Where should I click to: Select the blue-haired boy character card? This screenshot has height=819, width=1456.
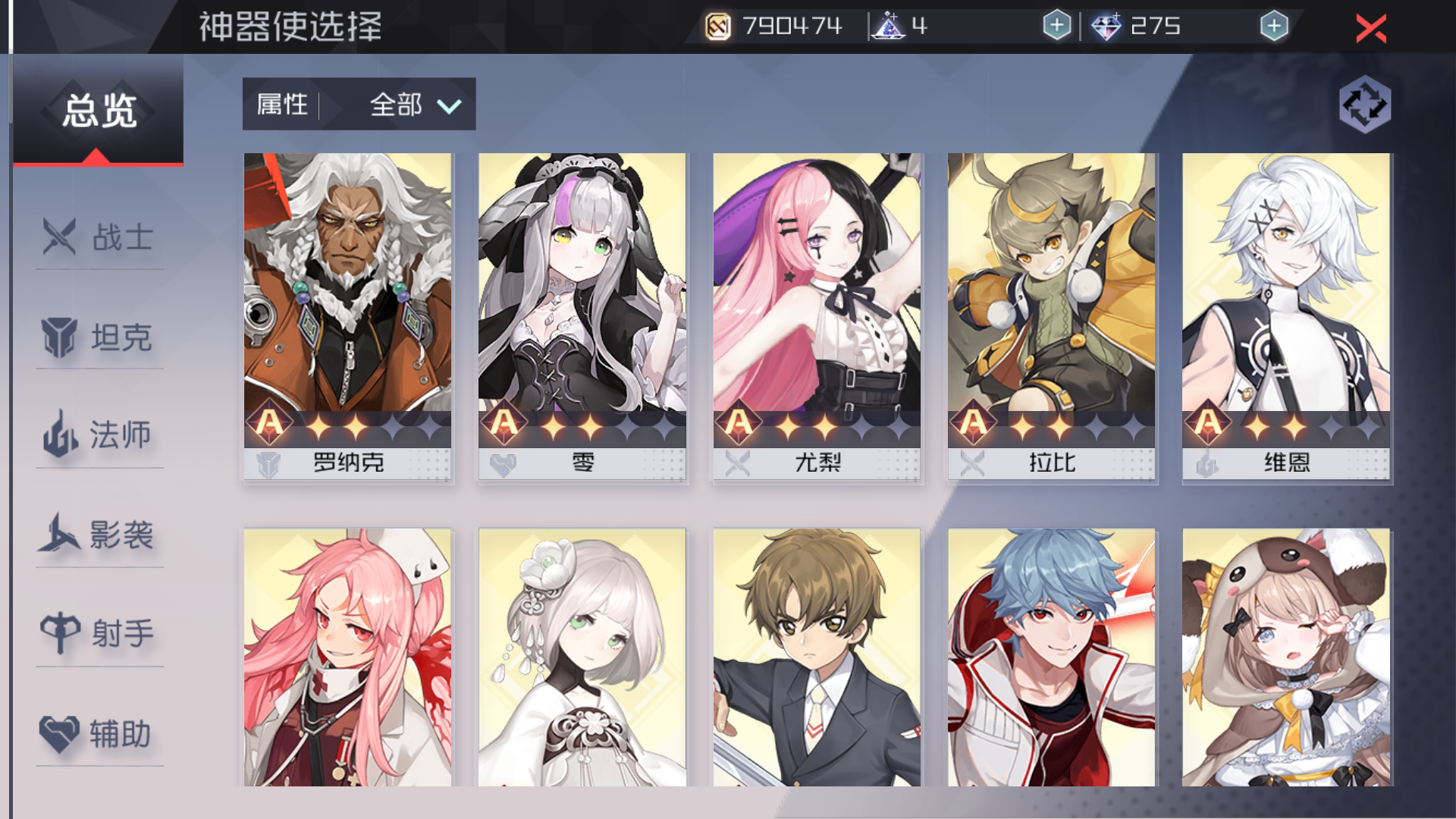pyautogui.click(x=1052, y=657)
